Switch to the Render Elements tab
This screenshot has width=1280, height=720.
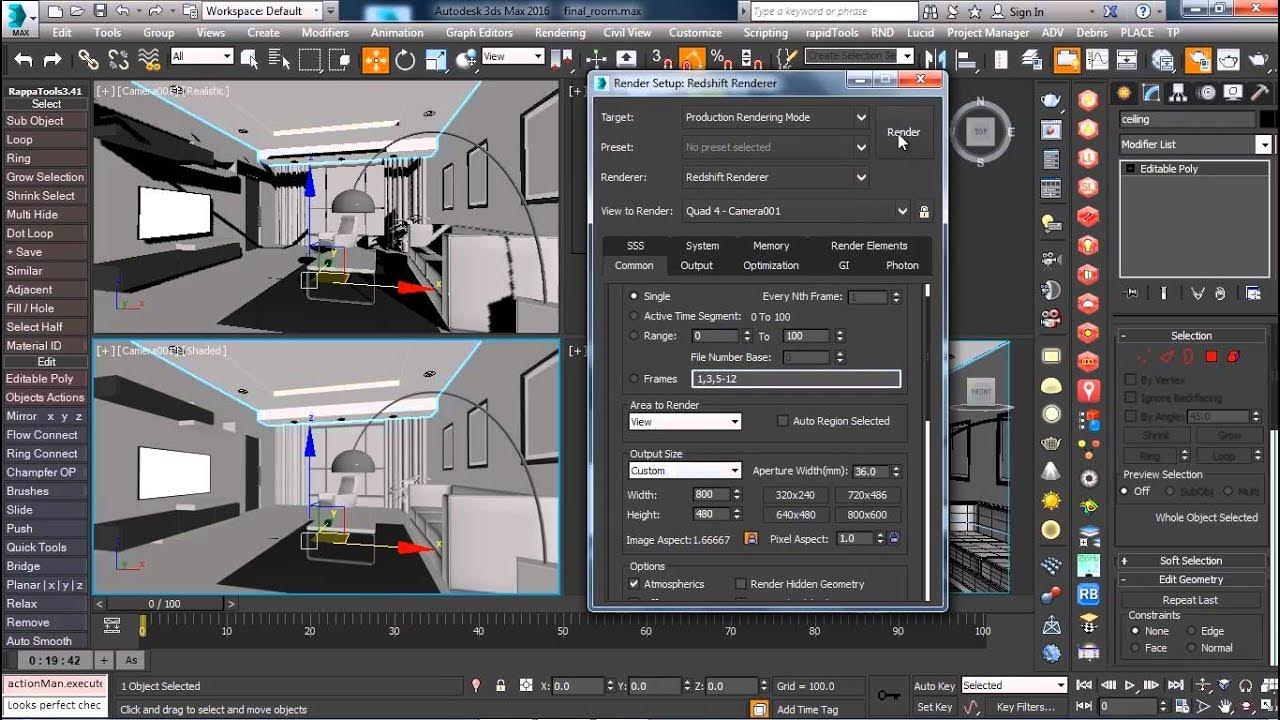pyautogui.click(x=869, y=246)
